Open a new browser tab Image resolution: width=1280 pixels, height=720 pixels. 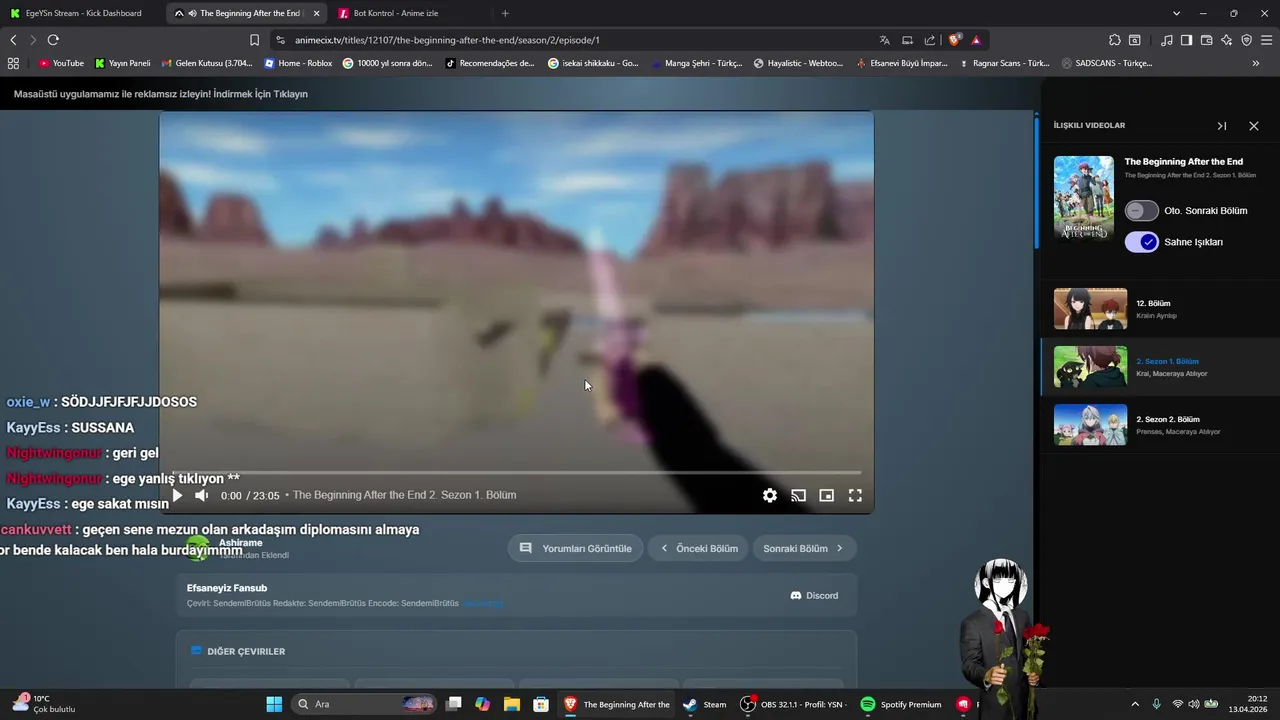coord(505,13)
